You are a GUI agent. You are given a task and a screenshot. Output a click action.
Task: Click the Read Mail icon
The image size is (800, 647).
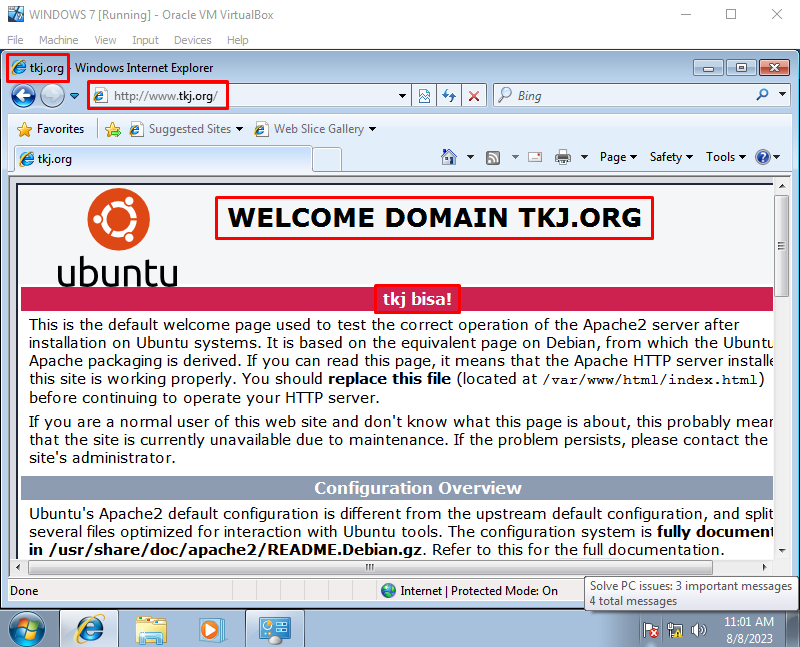point(535,157)
